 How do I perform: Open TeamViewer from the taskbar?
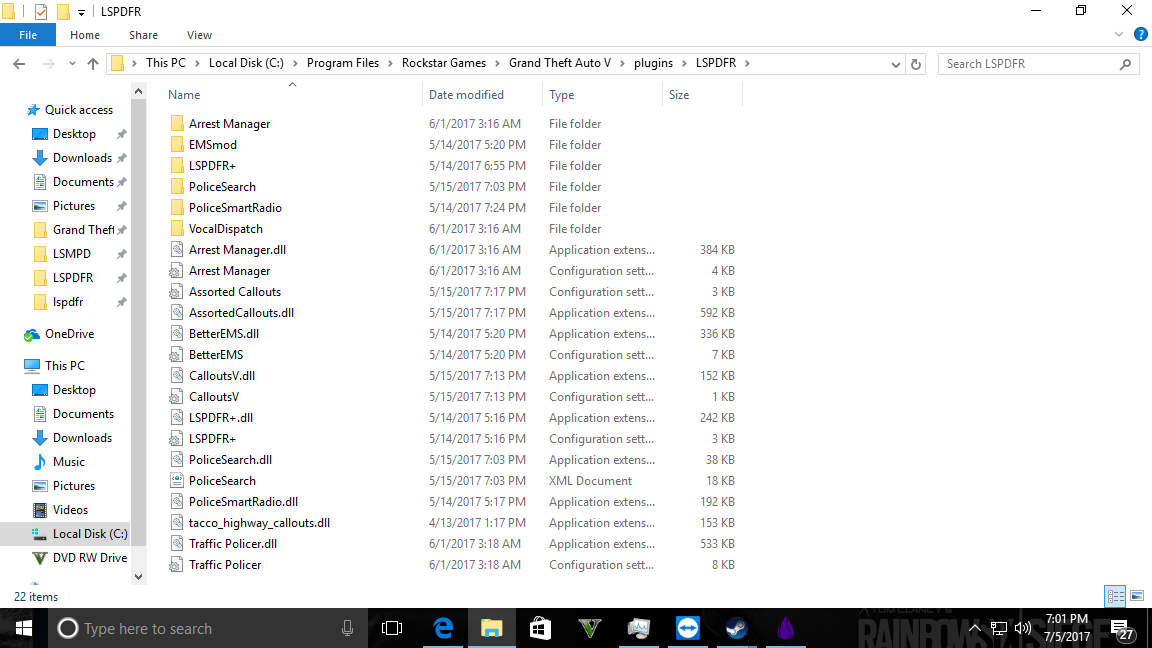(688, 628)
